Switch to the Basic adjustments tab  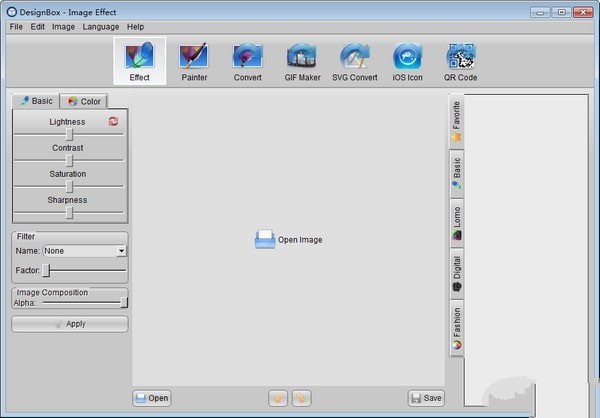tap(36, 101)
